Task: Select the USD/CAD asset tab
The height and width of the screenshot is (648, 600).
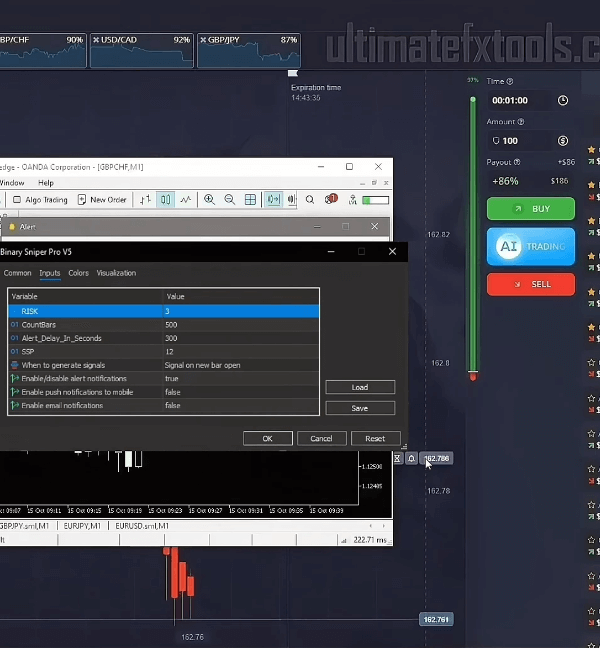Action: [x=142, y=50]
